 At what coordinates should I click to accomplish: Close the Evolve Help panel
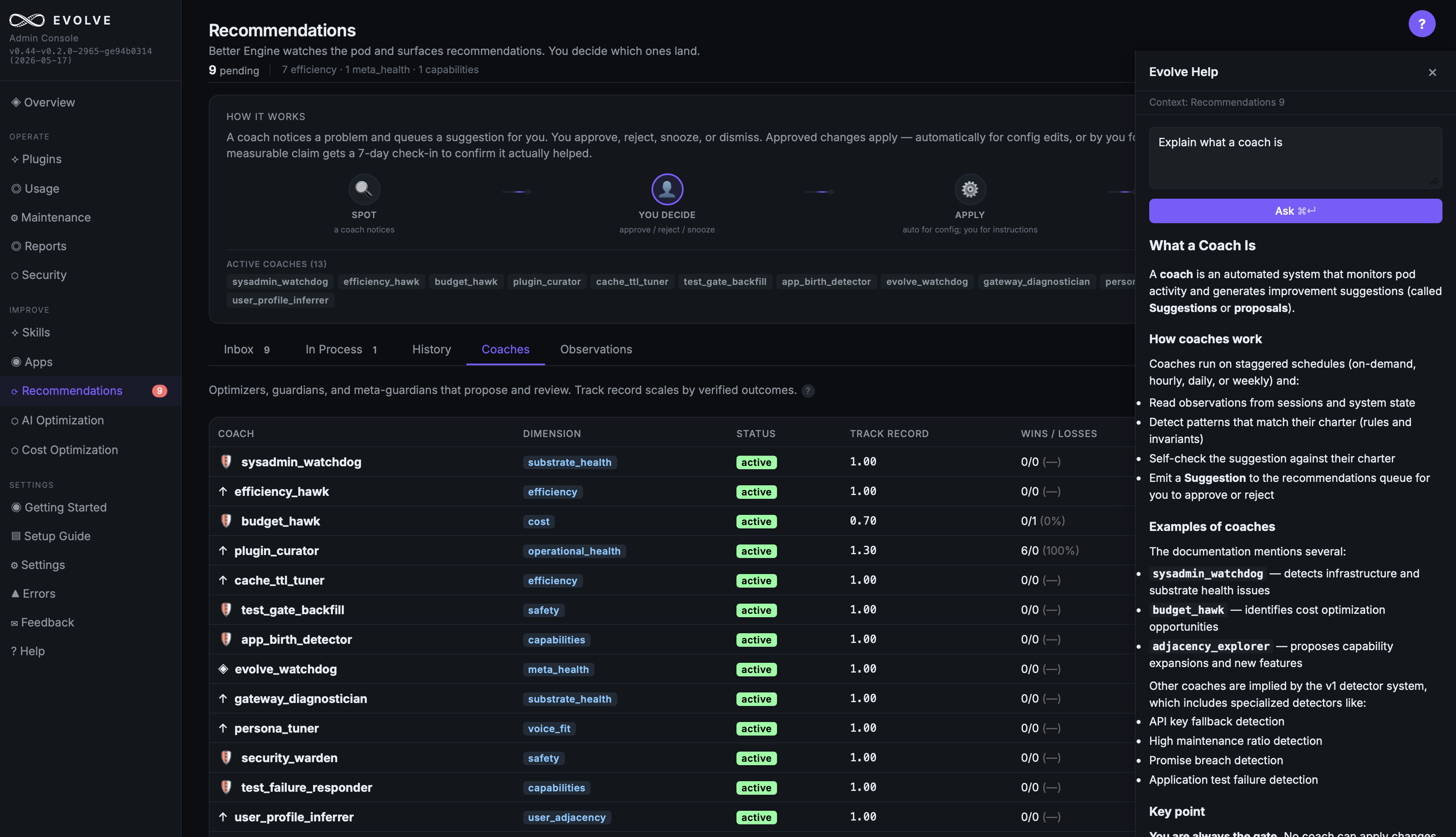1432,72
